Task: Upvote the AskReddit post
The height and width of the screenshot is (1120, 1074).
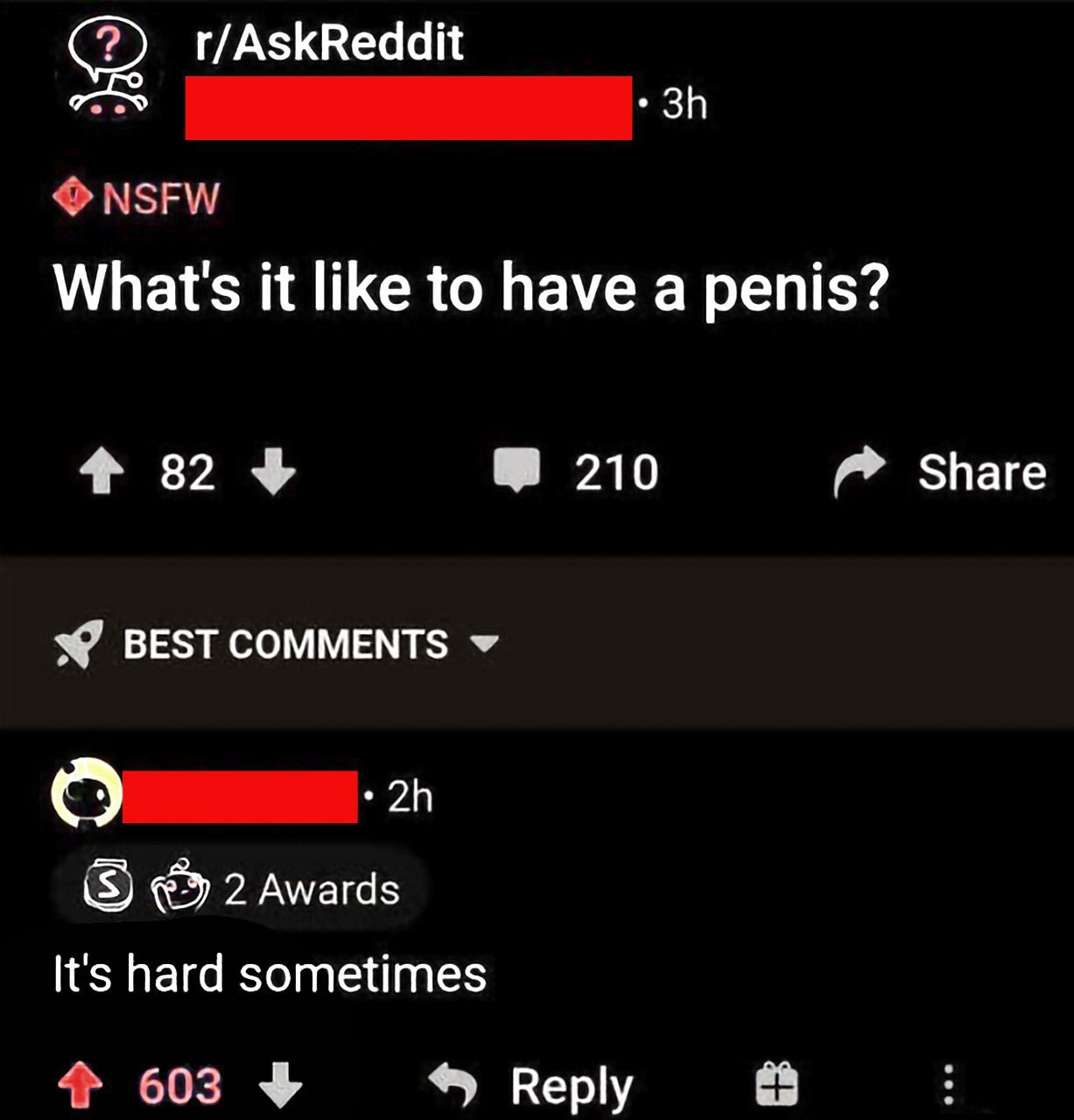Action: coord(100,473)
